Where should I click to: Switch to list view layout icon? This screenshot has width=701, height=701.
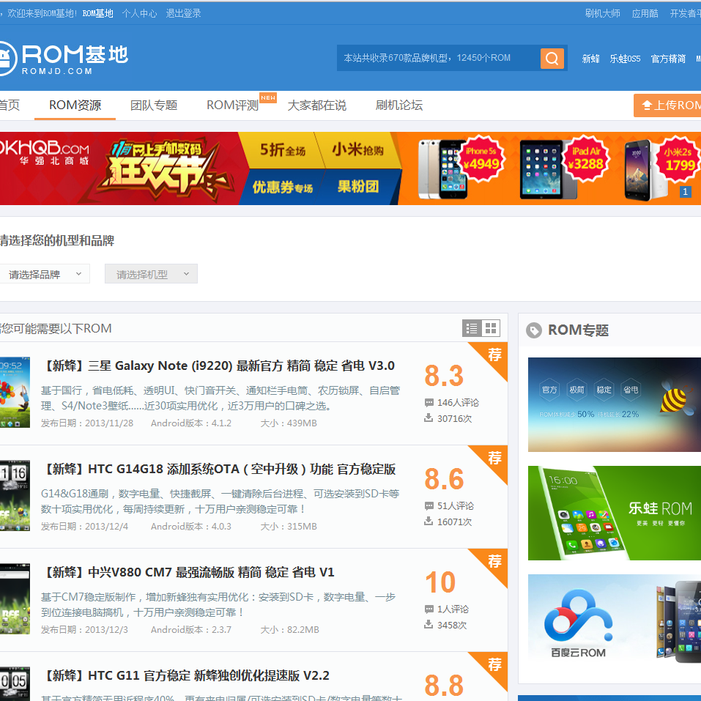tap(472, 328)
